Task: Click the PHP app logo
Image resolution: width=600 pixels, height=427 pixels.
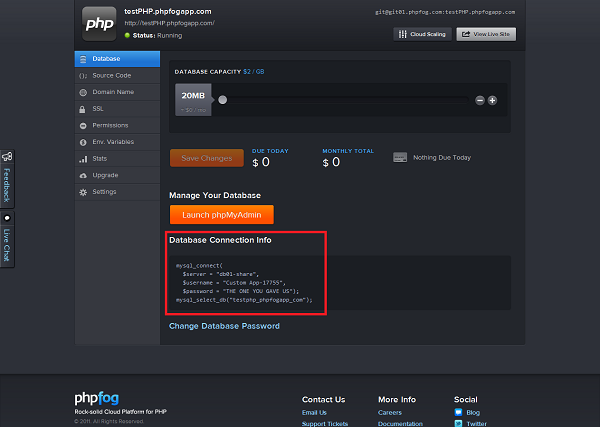Action: [x=99, y=24]
